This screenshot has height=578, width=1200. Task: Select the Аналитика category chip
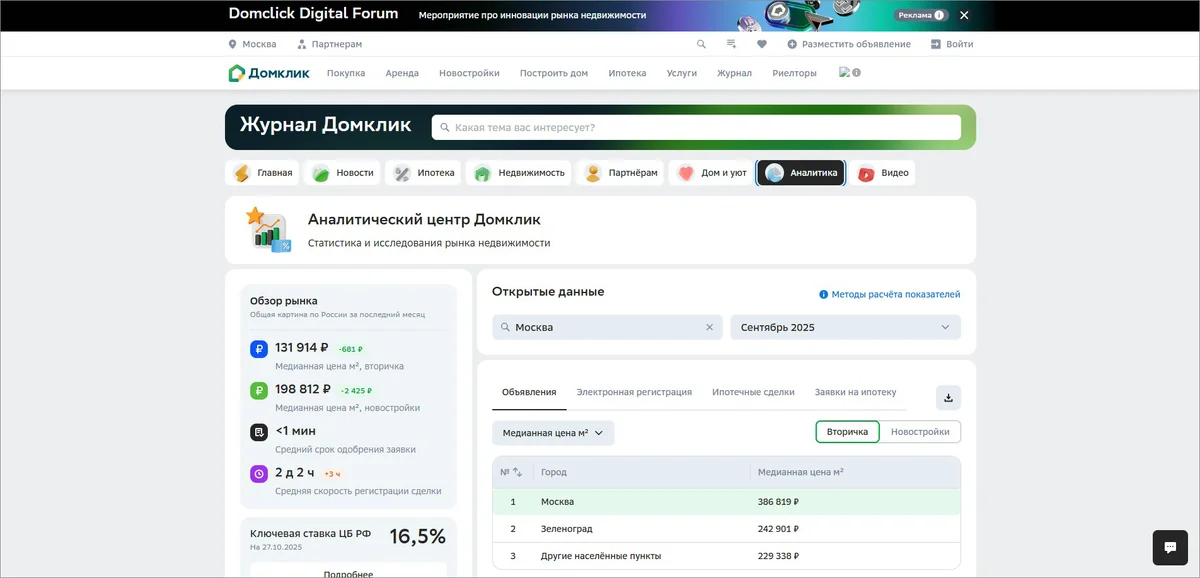click(x=801, y=173)
